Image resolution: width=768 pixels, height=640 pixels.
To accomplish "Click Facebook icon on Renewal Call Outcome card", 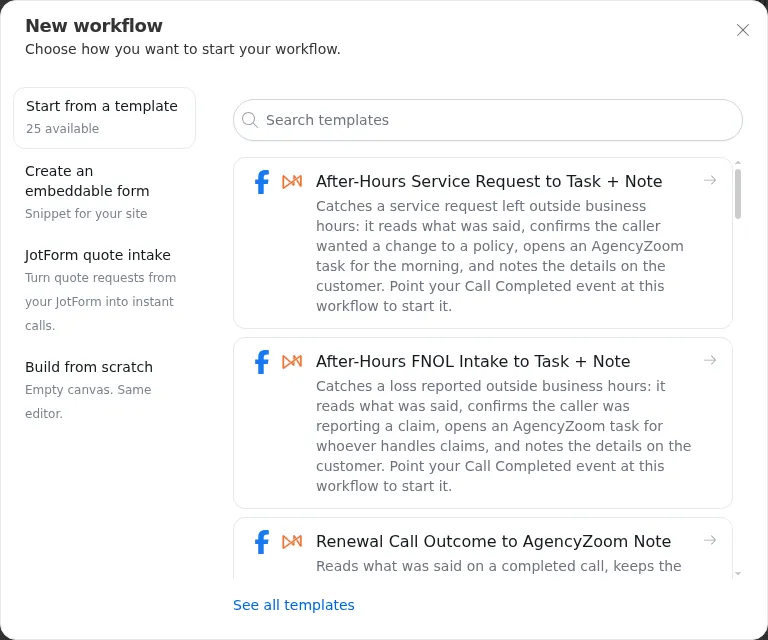I will point(262,542).
